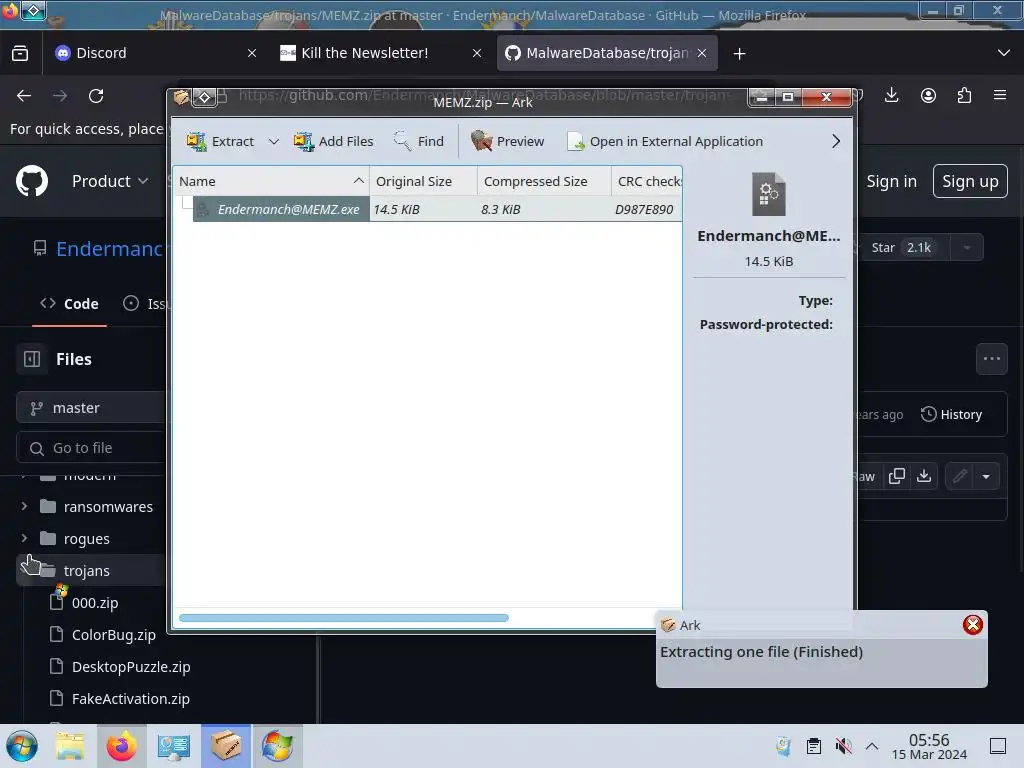Close Kill the Newsletter tab

(477, 54)
